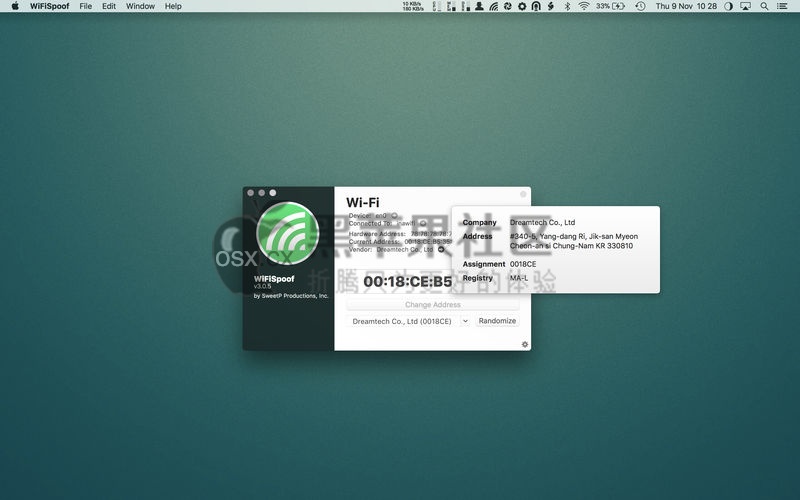Click the Thu 9 Nov clock
Viewport: 800px width, 500px height.
click(x=686, y=6)
